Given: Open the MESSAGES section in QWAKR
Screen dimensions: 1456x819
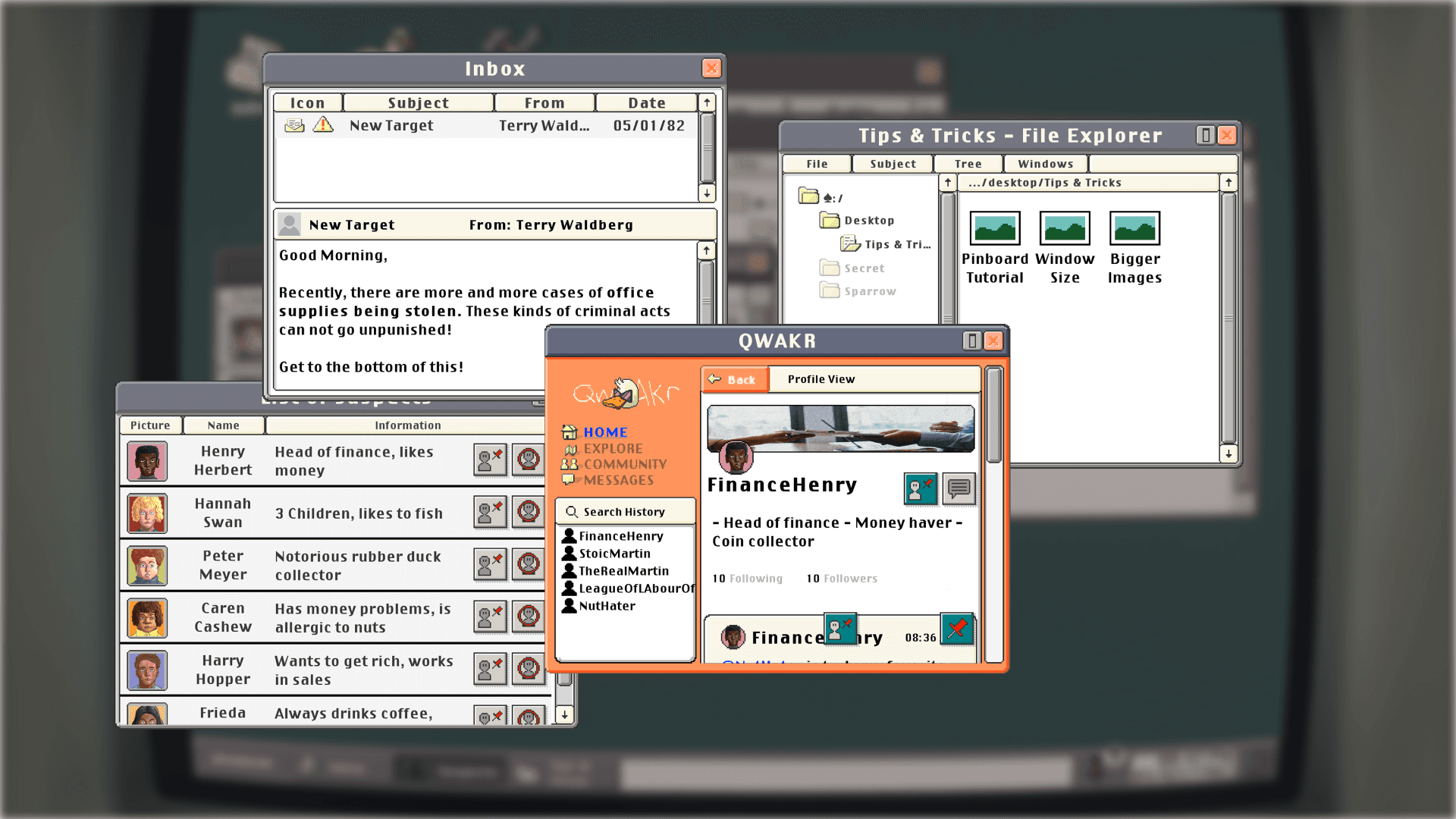Looking at the screenshot, I should click(x=617, y=480).
